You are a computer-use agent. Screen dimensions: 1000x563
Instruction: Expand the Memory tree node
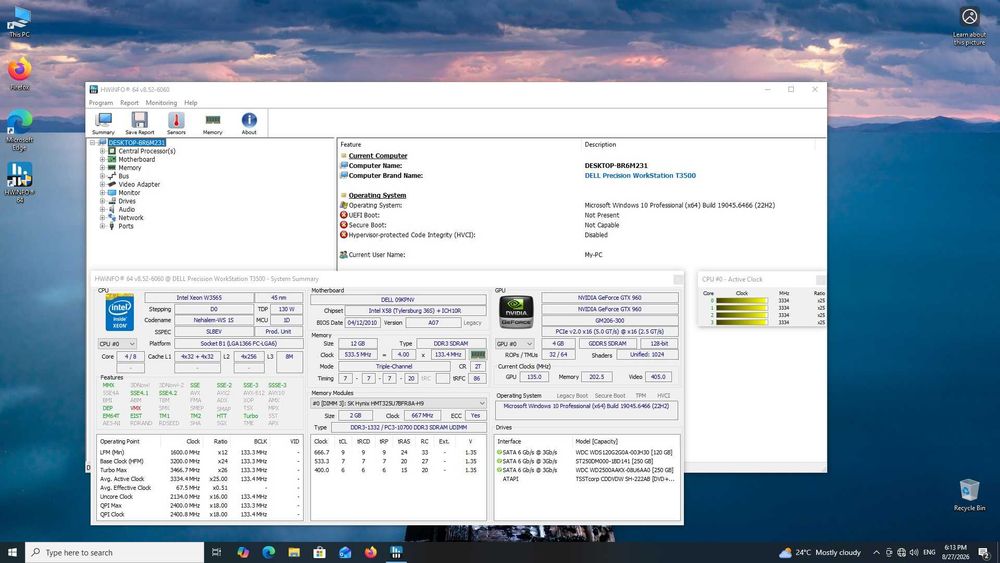[102, 168]
